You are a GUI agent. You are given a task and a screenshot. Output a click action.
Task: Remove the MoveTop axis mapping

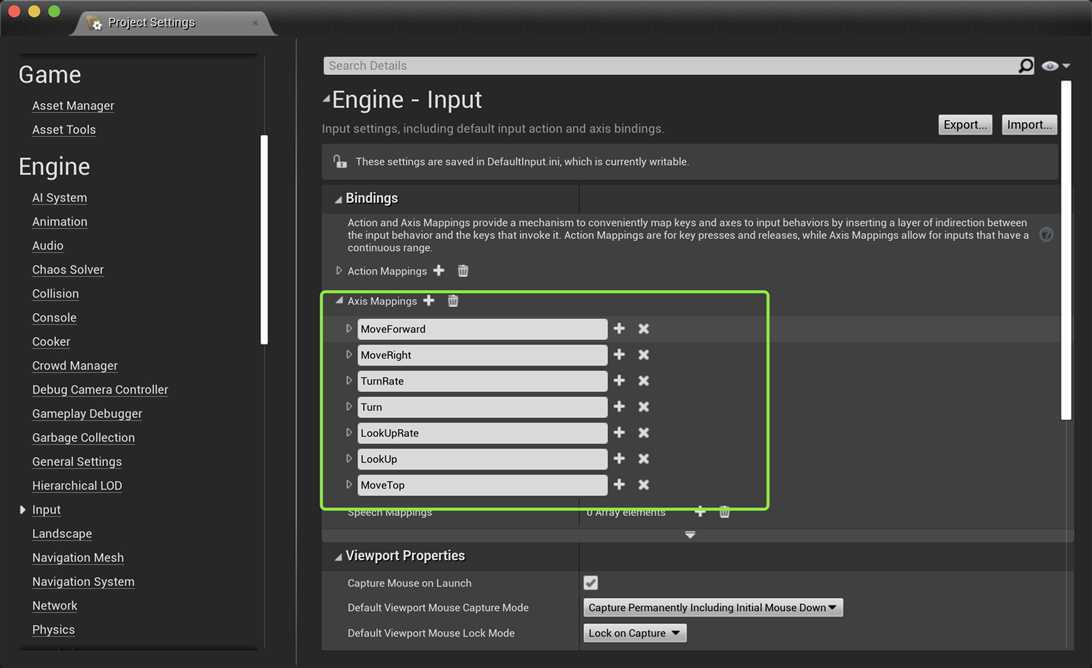coord(644,484)
